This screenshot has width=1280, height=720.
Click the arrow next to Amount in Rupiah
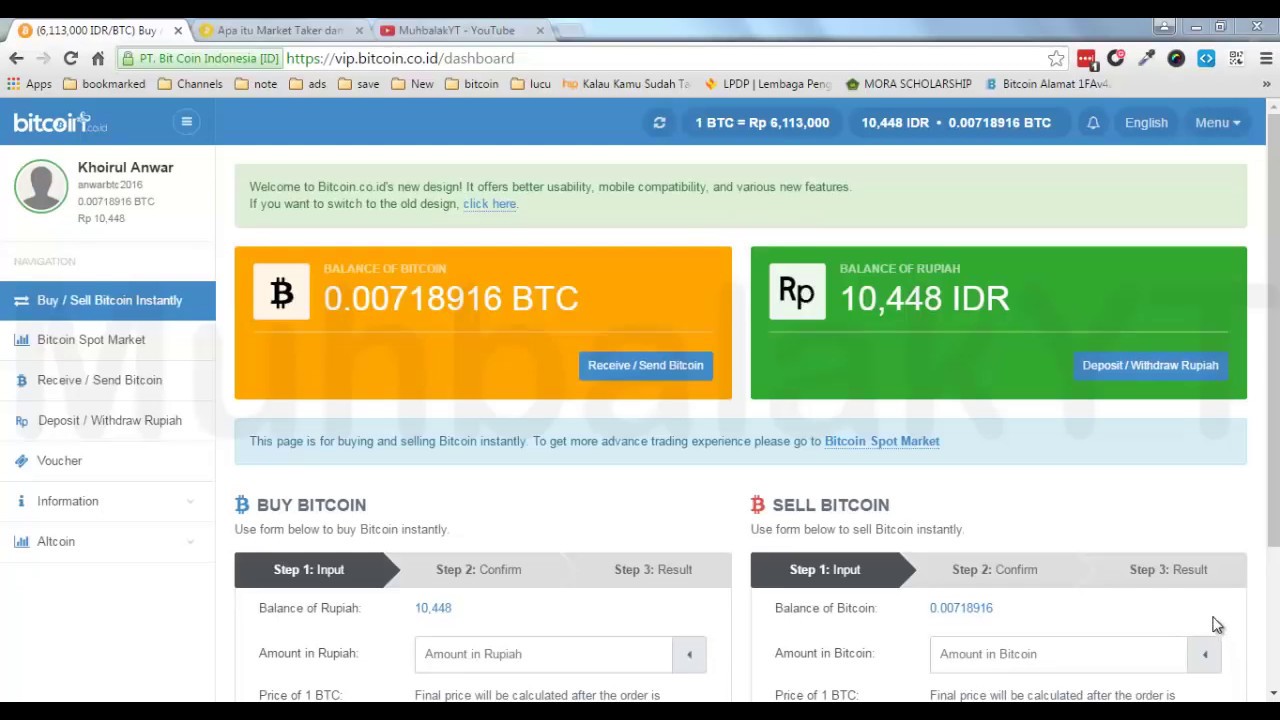click(x=689, y=654)
